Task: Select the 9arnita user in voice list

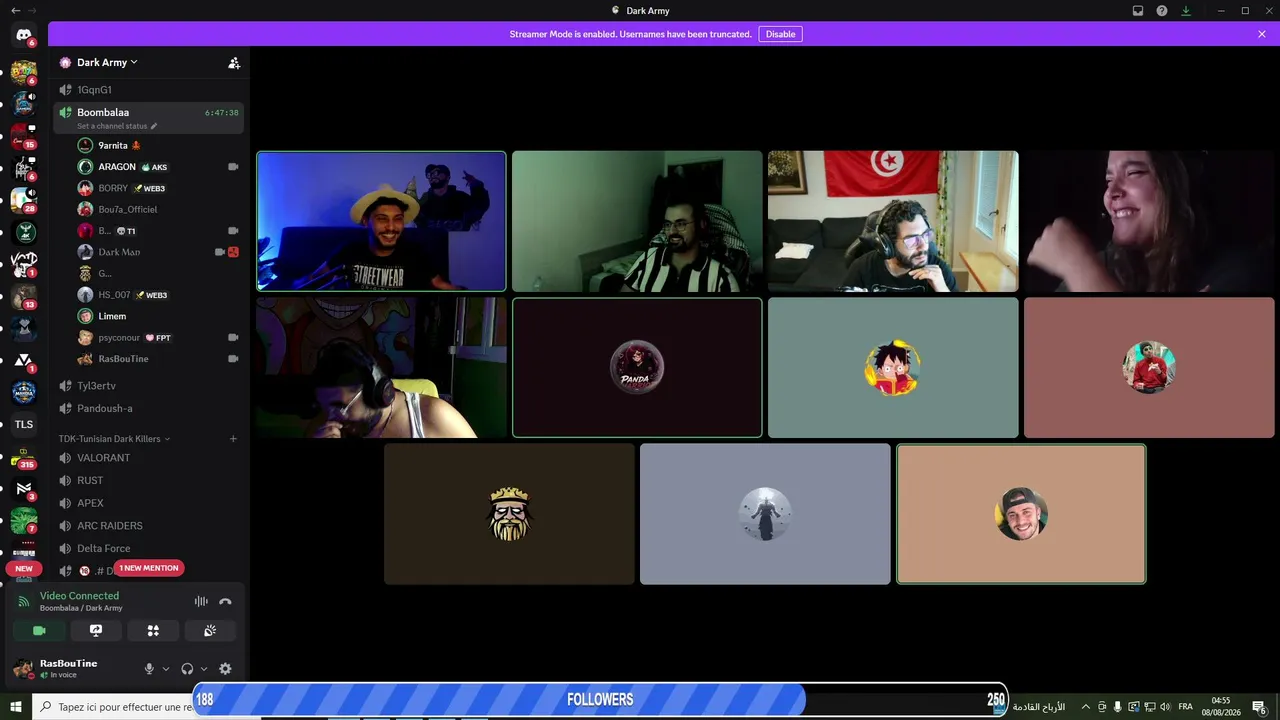Action: pyautogui.click(x=159, y=146)
